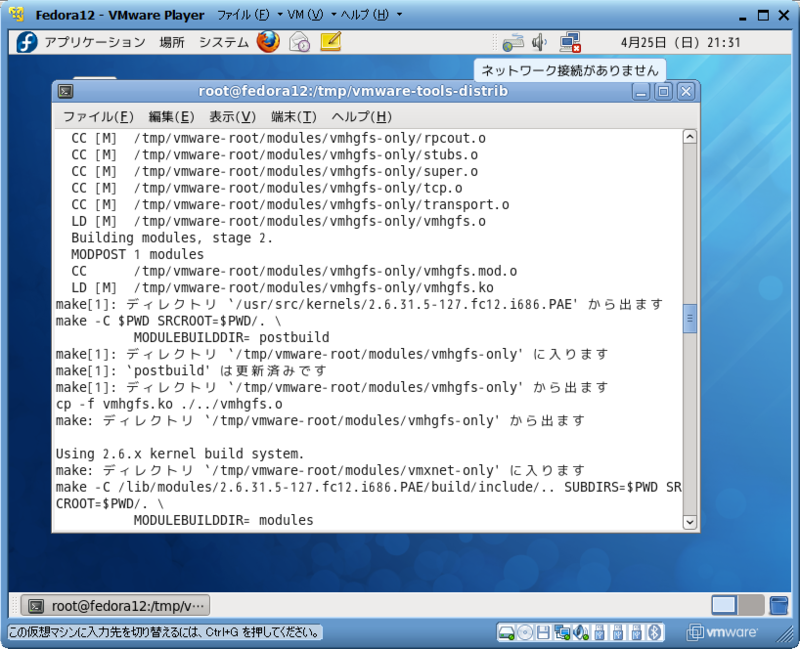Click the Fedora logo icon
This screenshot has height=649, width=800.
[x=27, y=42]
